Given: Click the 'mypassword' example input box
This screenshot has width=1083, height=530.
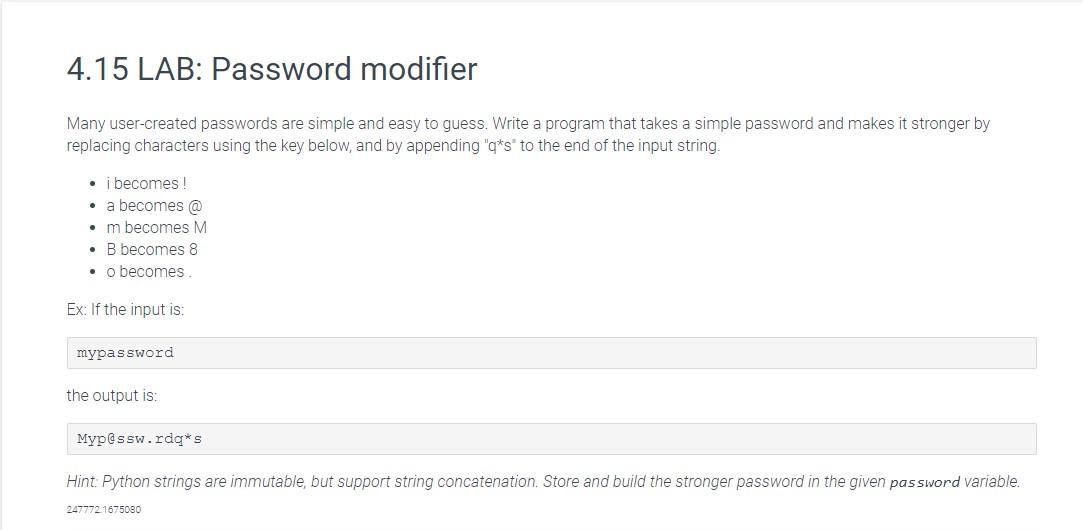Looking at the screenshot, I should tap(551, 353).
